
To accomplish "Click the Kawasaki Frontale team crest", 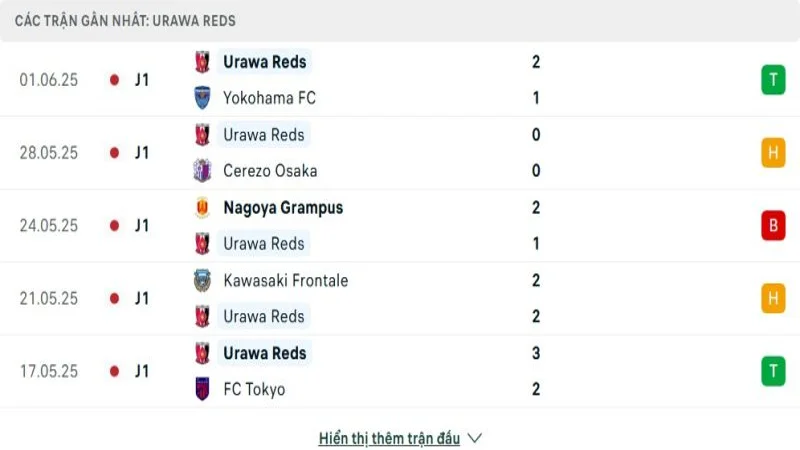I will pyautogui.click(x=202, y=281).
